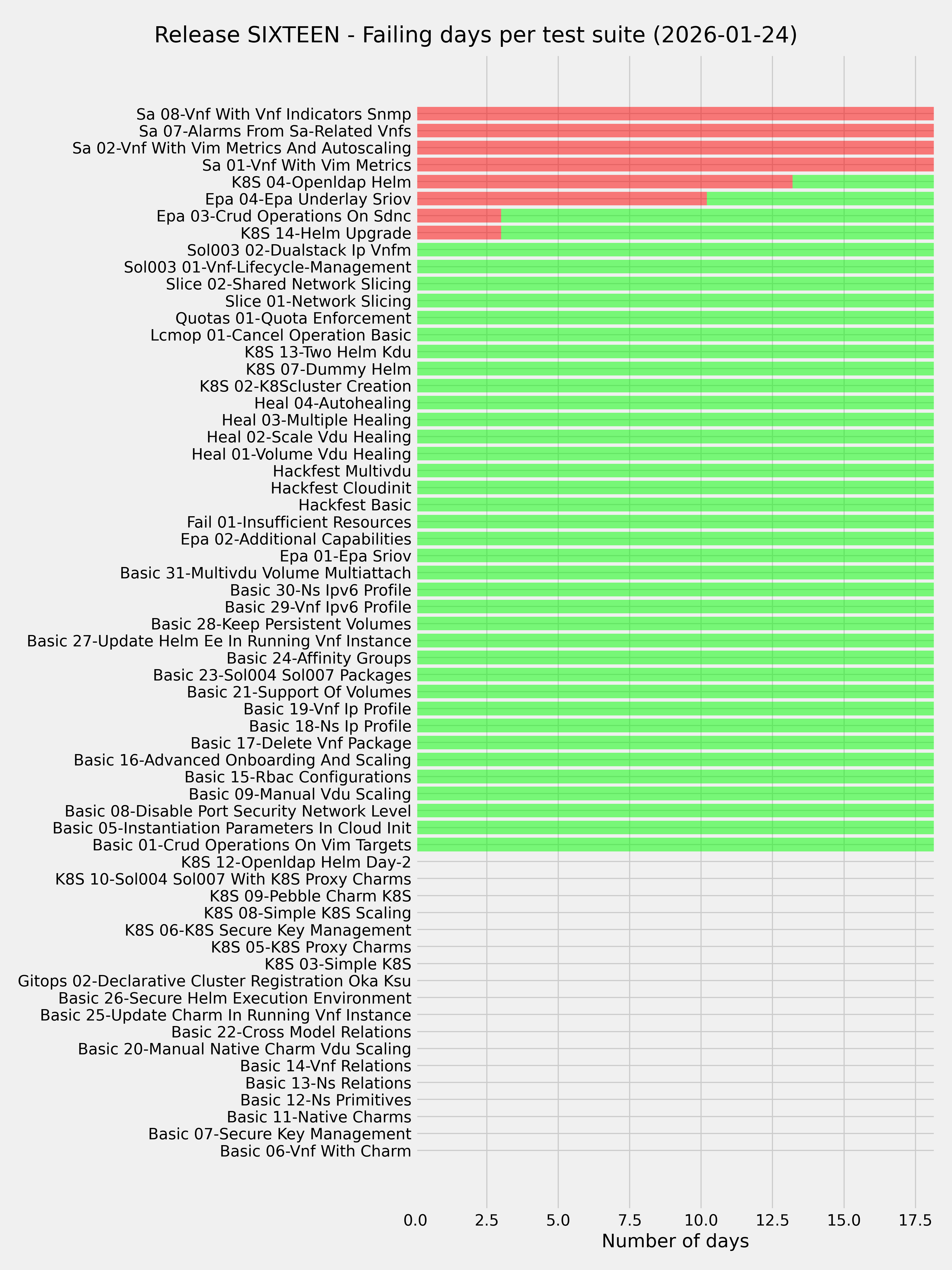Click red segment of Epa 04-Epa Underlay Sriov bar
The height and width of the screenshot is (1270, 952).
point(561,199)
